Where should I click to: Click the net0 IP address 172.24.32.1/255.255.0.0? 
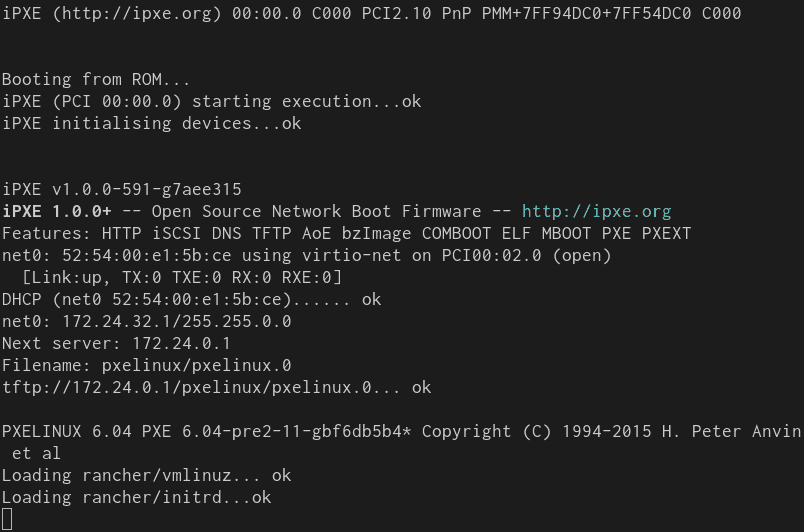coord(177,321)
